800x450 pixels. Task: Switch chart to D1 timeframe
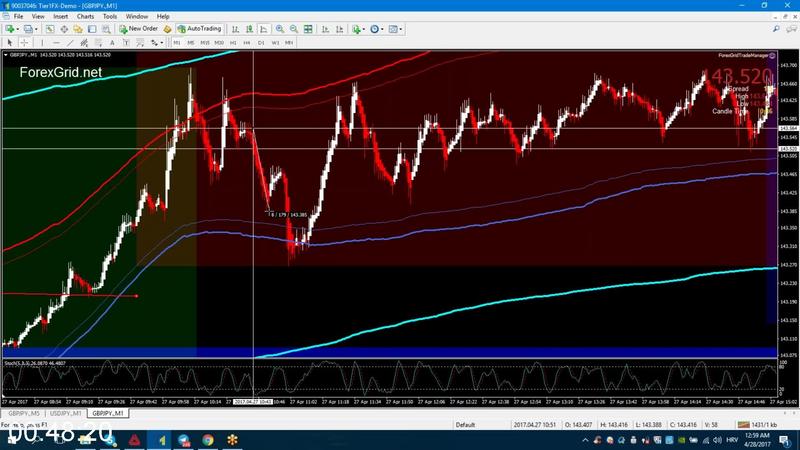261,43
